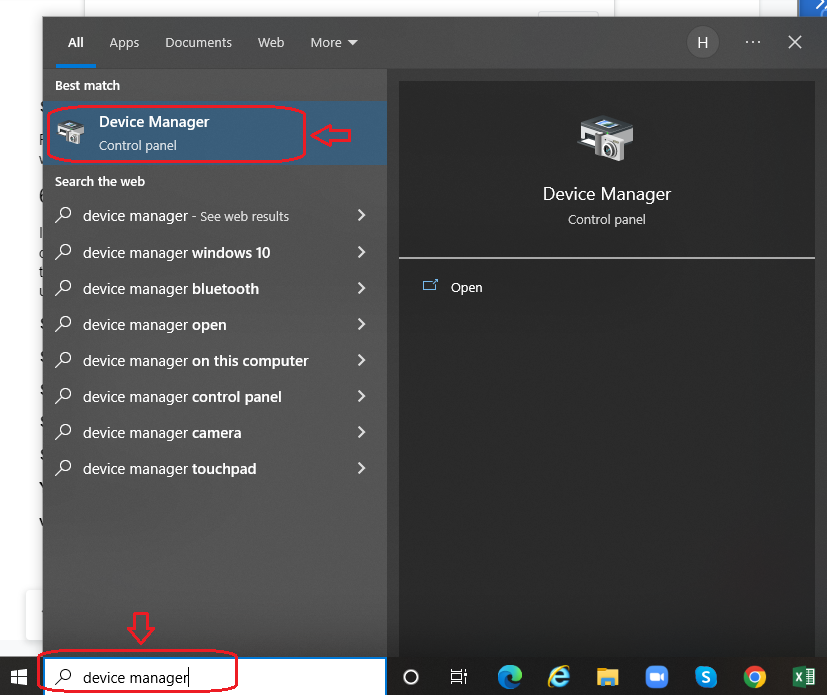This screenshot has height=695, width=827.
Task: Click the H user account avatar
Action: click(703, 43)
